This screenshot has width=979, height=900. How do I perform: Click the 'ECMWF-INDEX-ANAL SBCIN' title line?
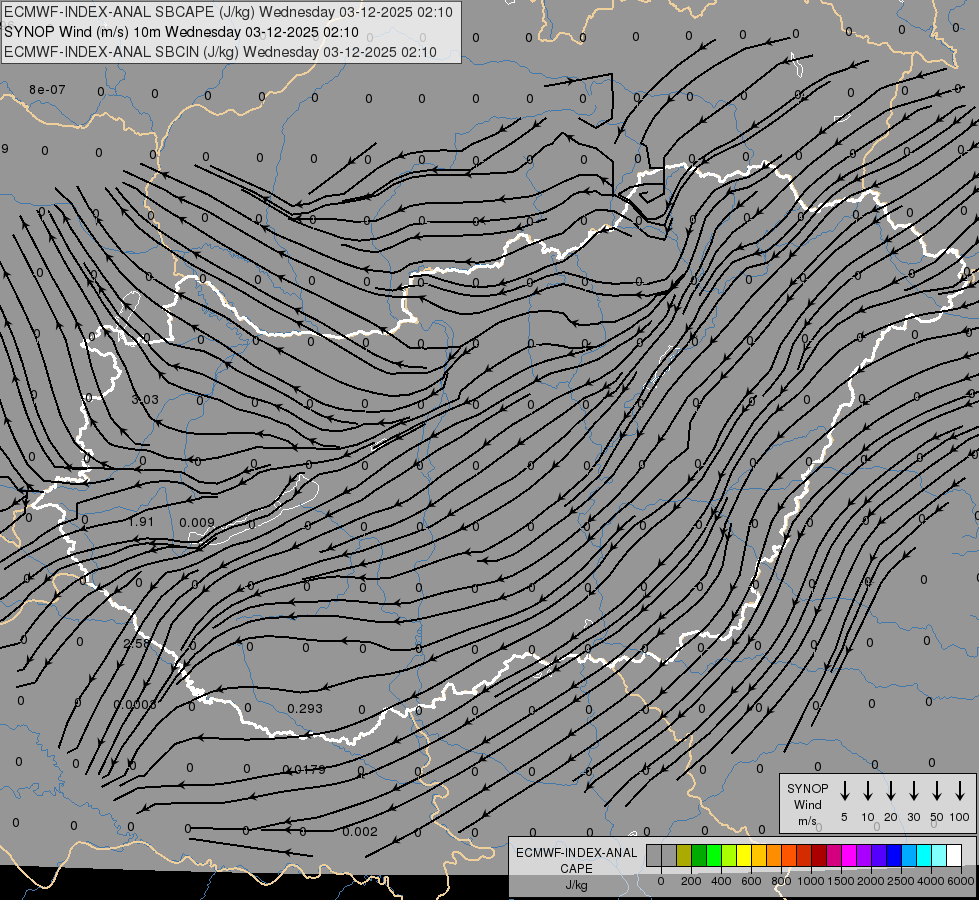220,52
